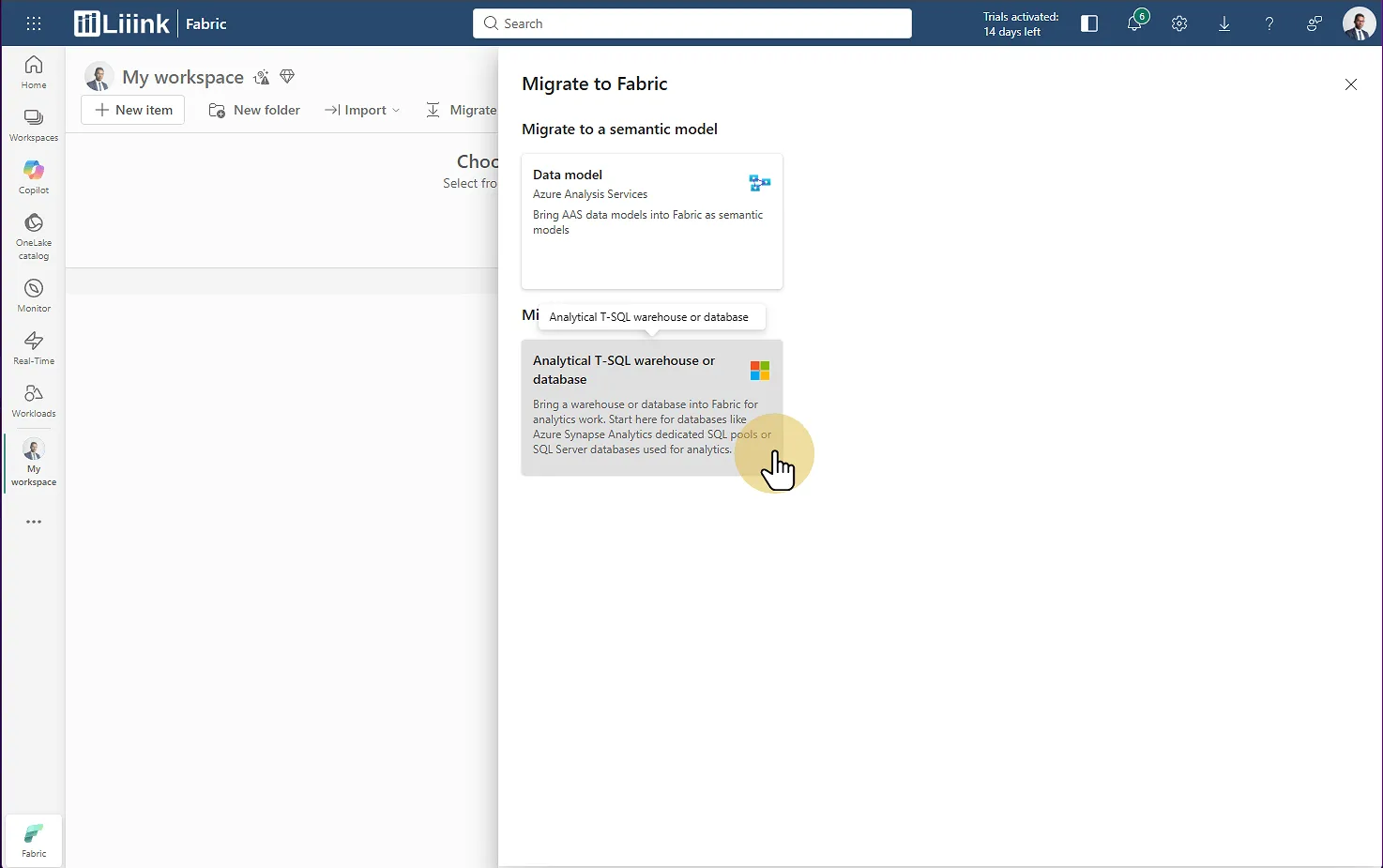Select the Home navigation item
This screenshot has width=1383, height=868.
(x=34, y=71)
